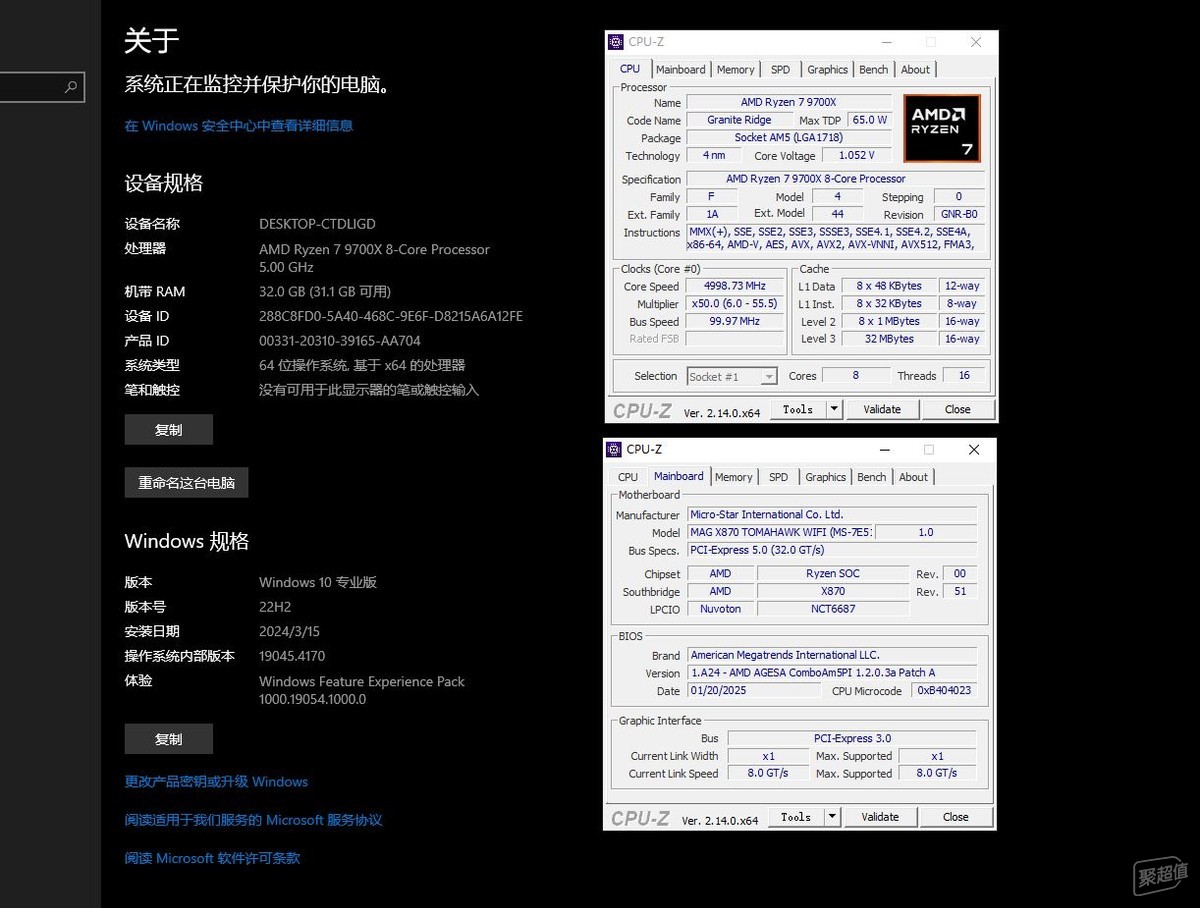Open 在 Windows 安全中心中查看详细信息 link
Screen dimensions: 1200x908
pos(239,126)
